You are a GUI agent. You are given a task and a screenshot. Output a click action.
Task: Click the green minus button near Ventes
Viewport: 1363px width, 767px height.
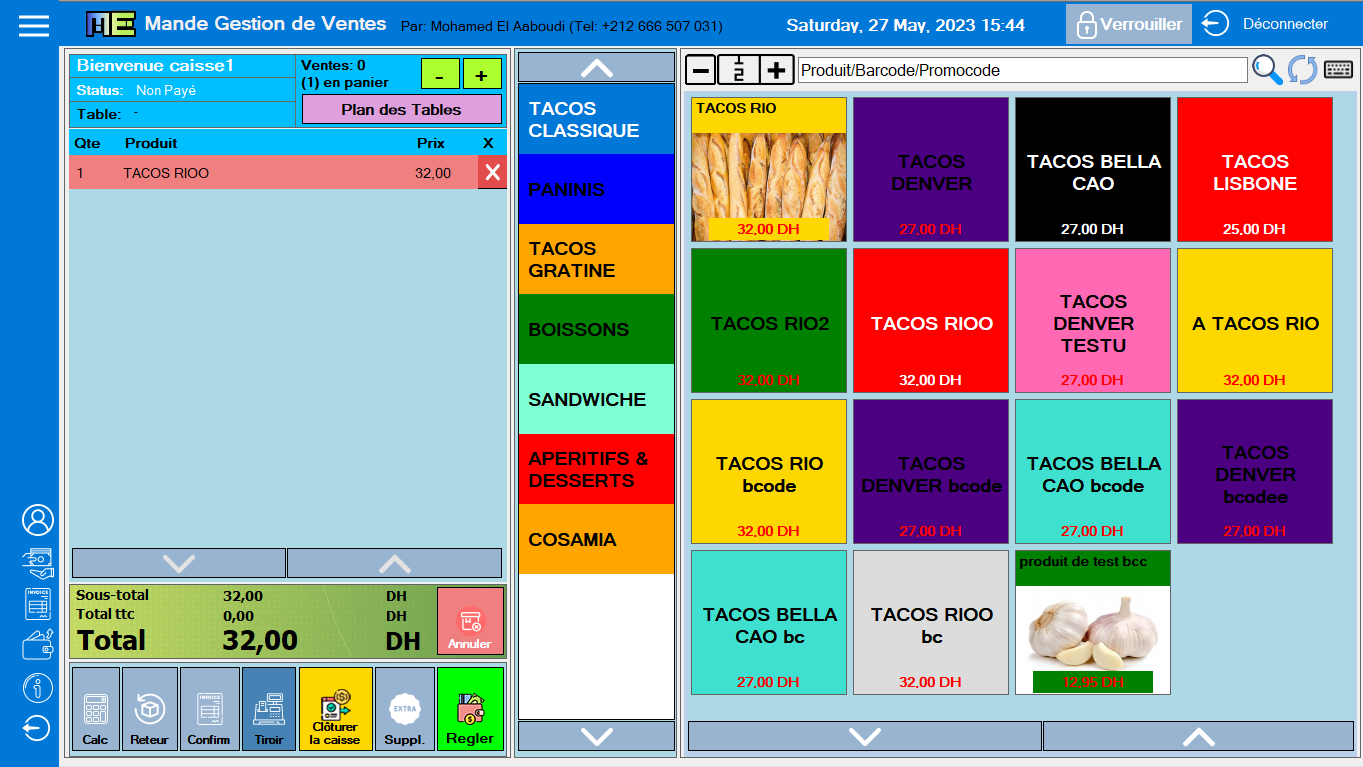440,75
